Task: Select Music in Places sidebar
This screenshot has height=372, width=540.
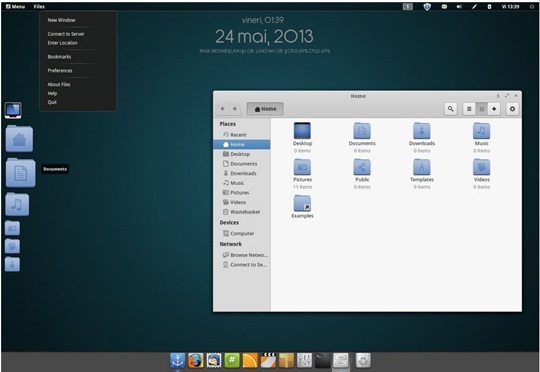Action: click(x=241, y=183)
